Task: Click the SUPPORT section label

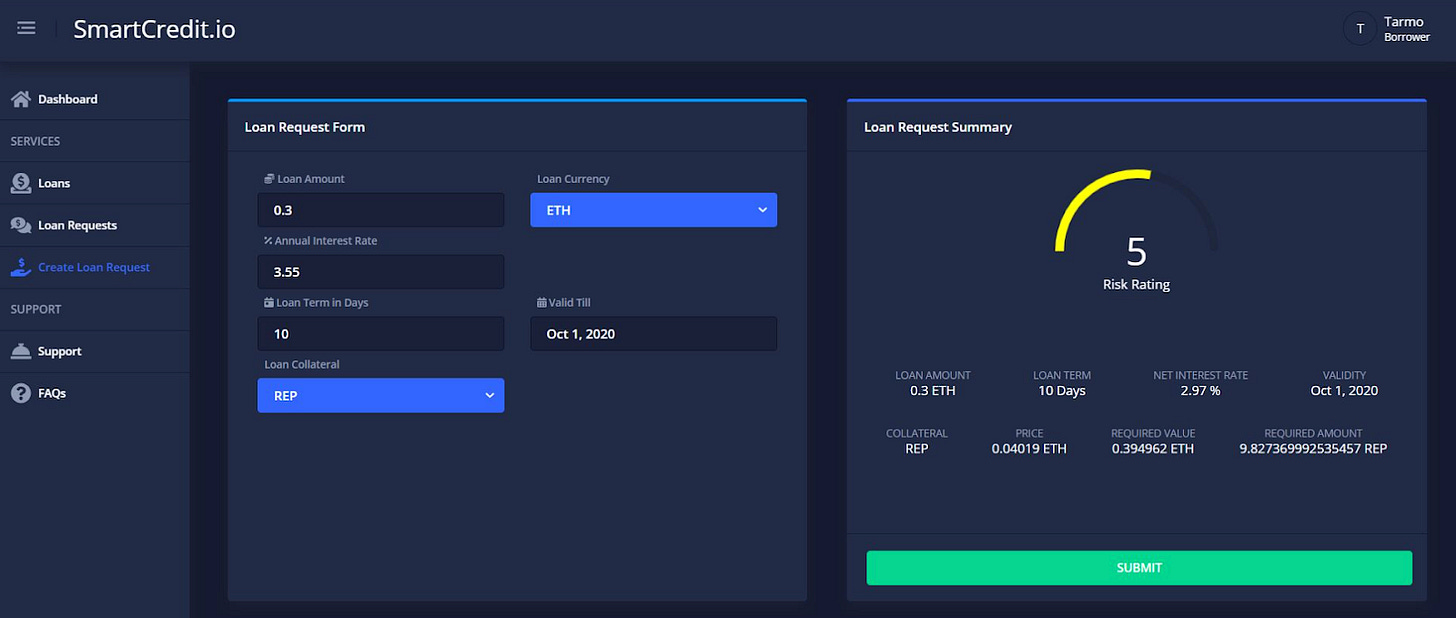Action: pos(36,309)
